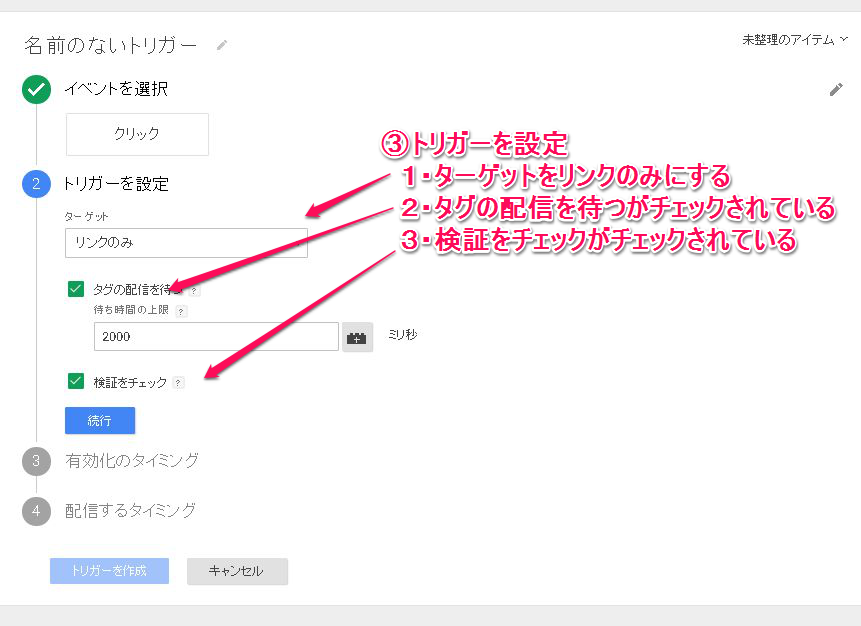This screenshot has height=626, width=861.
Task: Click the ミリ秒 unit label
Action: pos(402,334)
